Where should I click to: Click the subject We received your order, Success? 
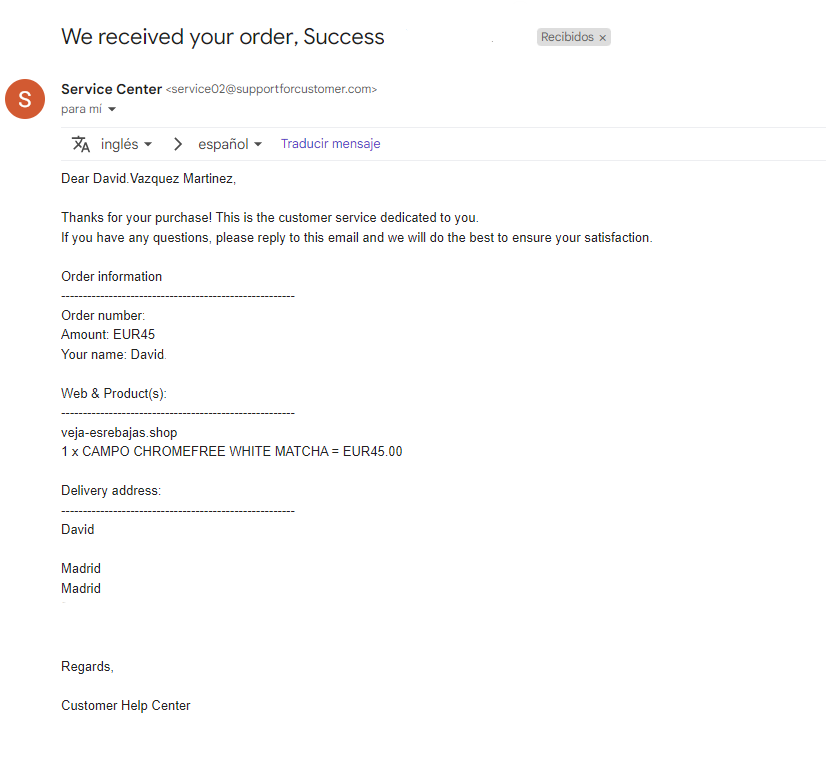223,37
